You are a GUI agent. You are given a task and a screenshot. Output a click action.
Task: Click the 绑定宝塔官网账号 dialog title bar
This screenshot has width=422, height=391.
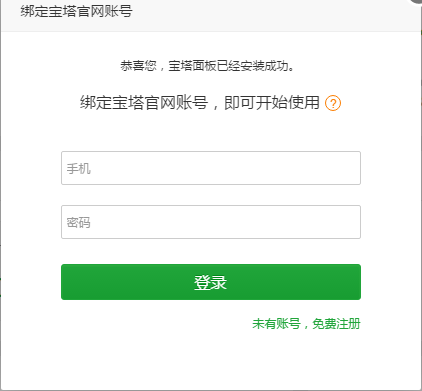[x=211, y=15]
